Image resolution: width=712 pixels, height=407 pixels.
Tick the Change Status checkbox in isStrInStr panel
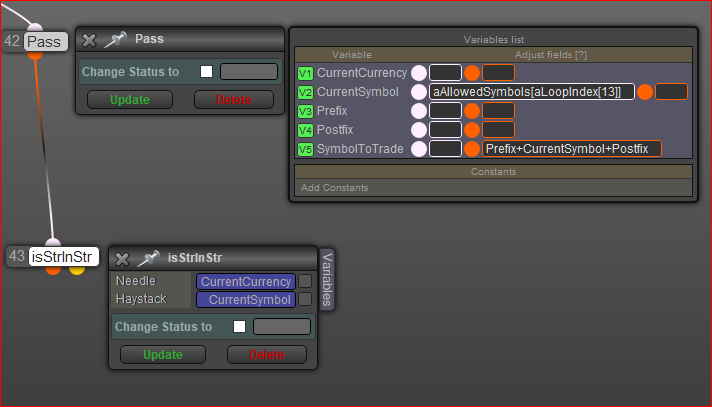[x=239, y=326]
